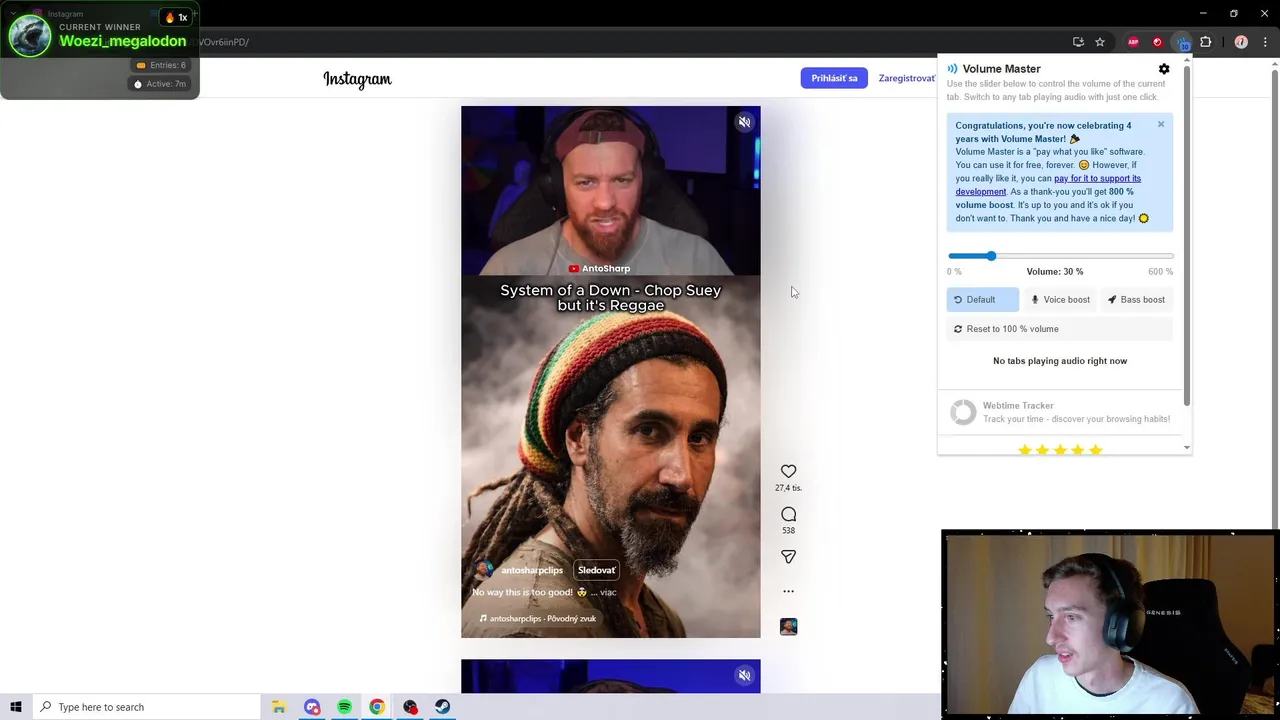Open the Webtime Tracker promo

1060,412
